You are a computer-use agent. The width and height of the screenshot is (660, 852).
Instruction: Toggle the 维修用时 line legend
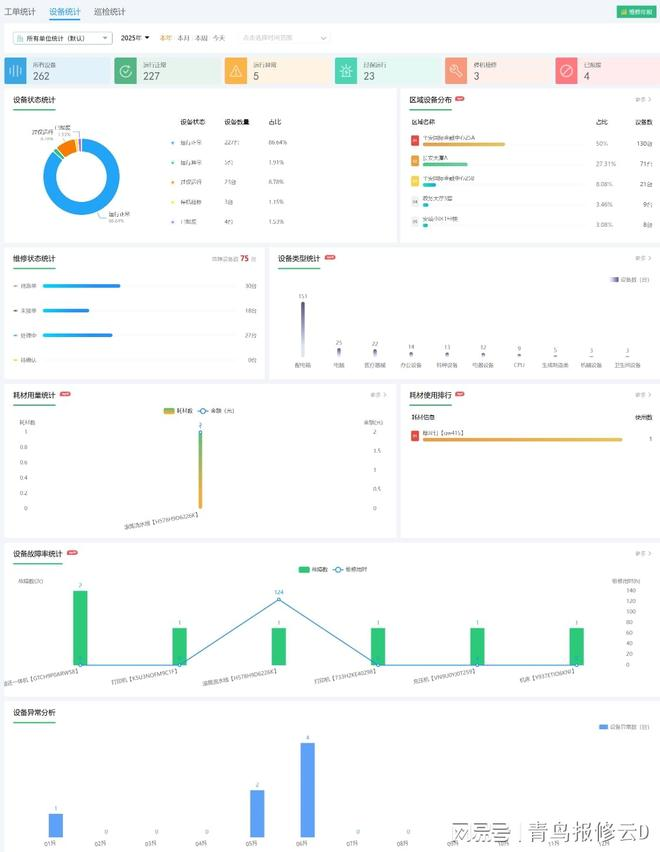point(357,569)
